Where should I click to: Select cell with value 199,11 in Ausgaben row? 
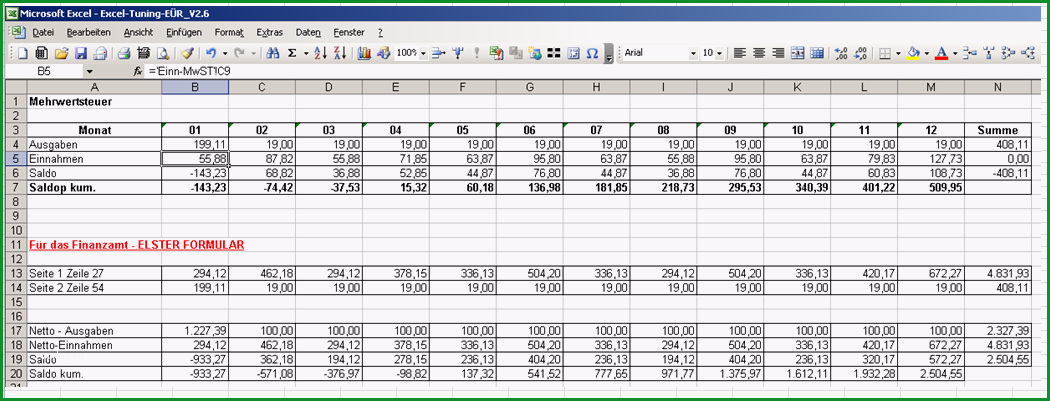[195, 145]
